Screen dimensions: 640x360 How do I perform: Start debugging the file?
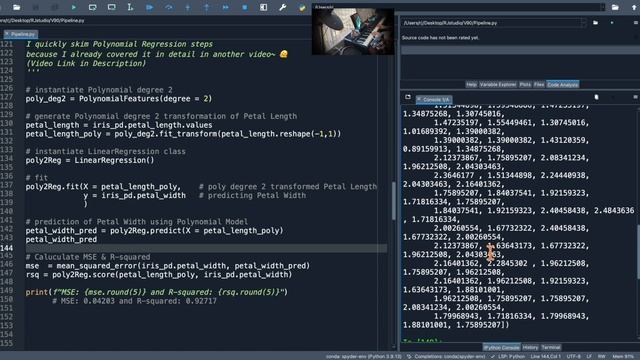pos(149,7)
